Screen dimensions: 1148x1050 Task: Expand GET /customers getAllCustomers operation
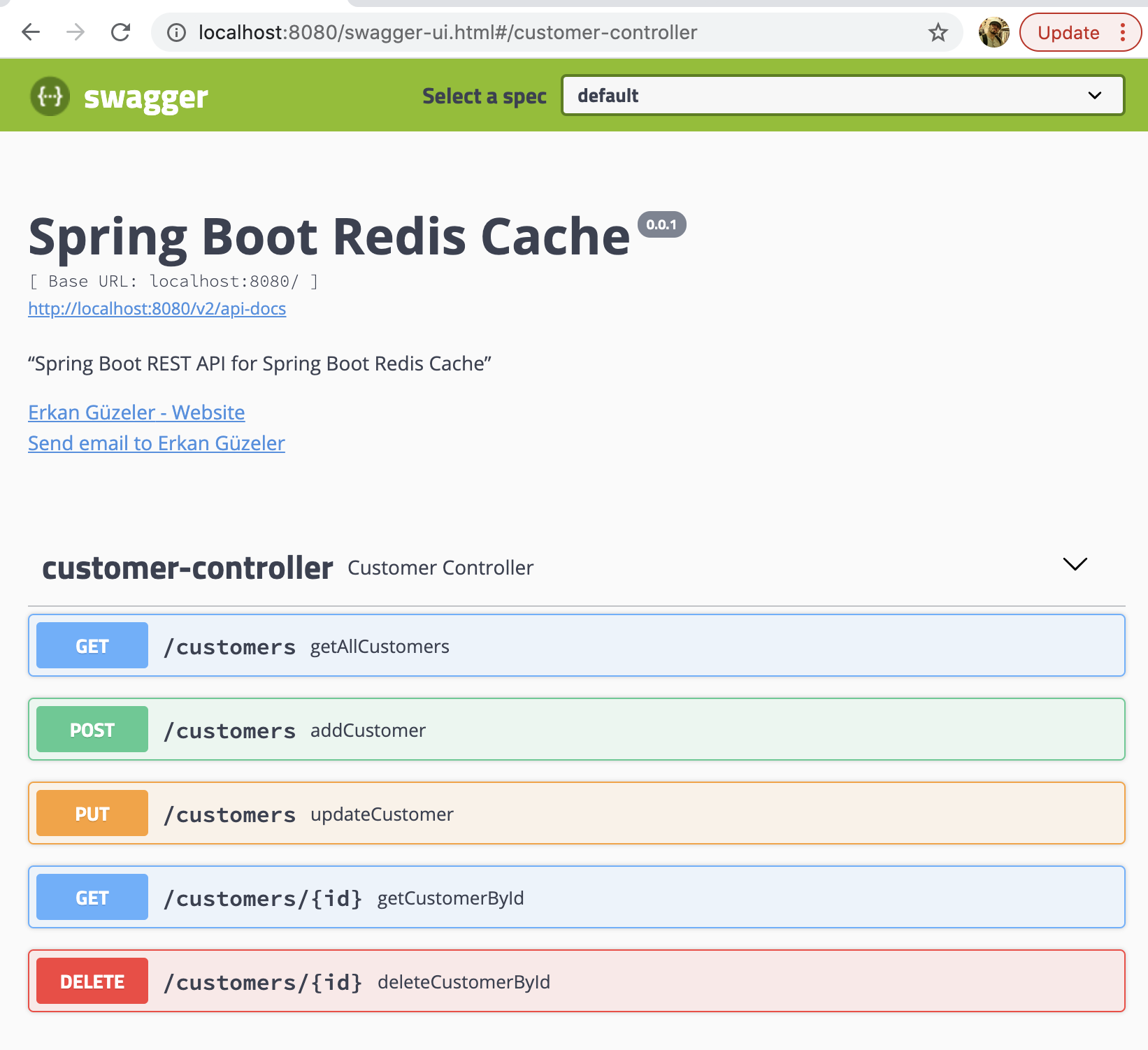(576, 645)
